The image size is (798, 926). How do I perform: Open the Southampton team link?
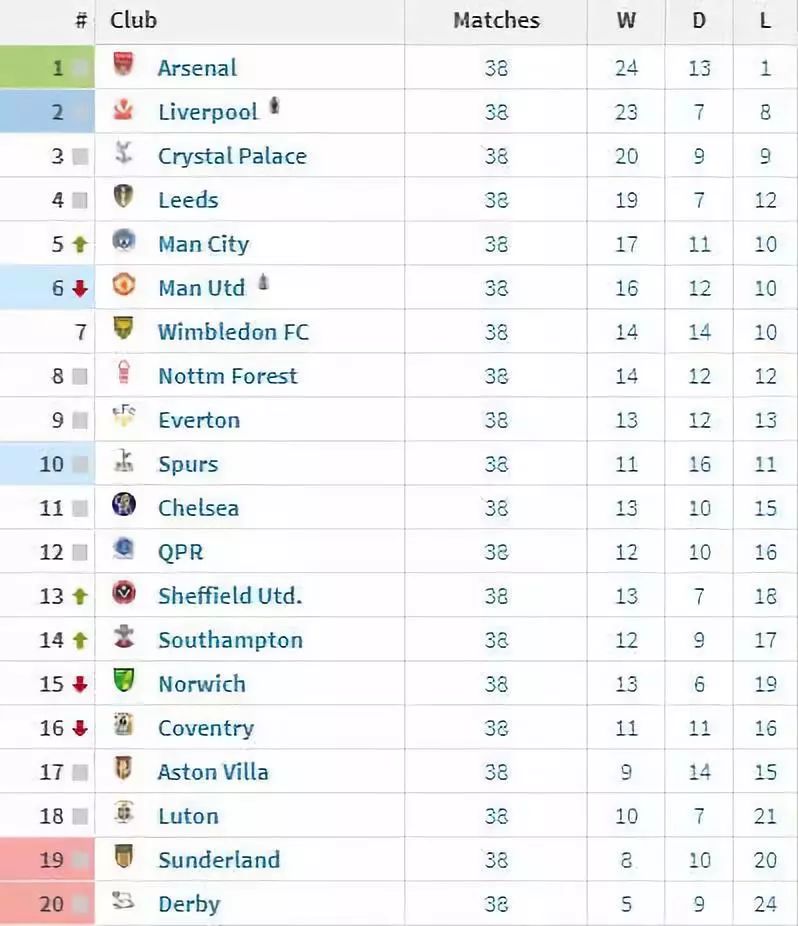coord(230,641)
